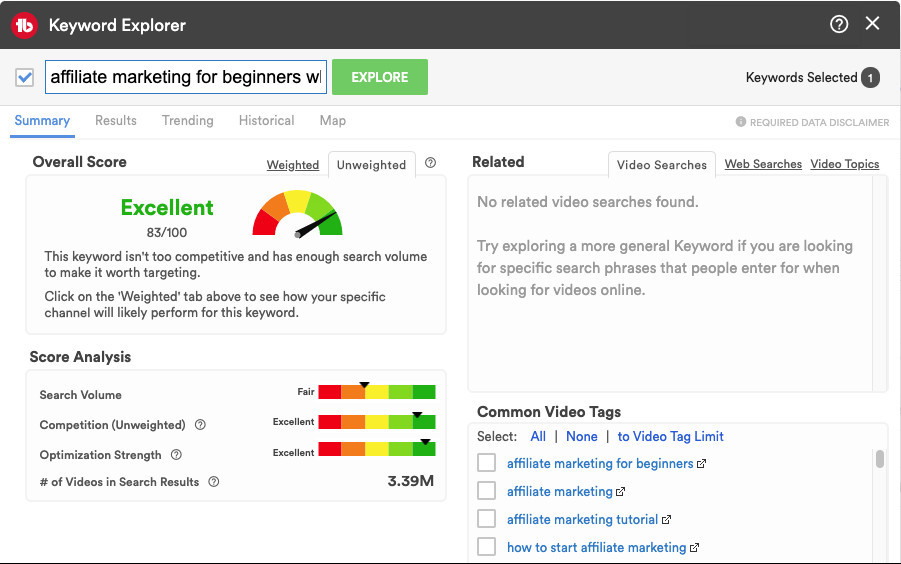Switch to Web Searches related tab

pyautogui.click(x=763, y=164)
